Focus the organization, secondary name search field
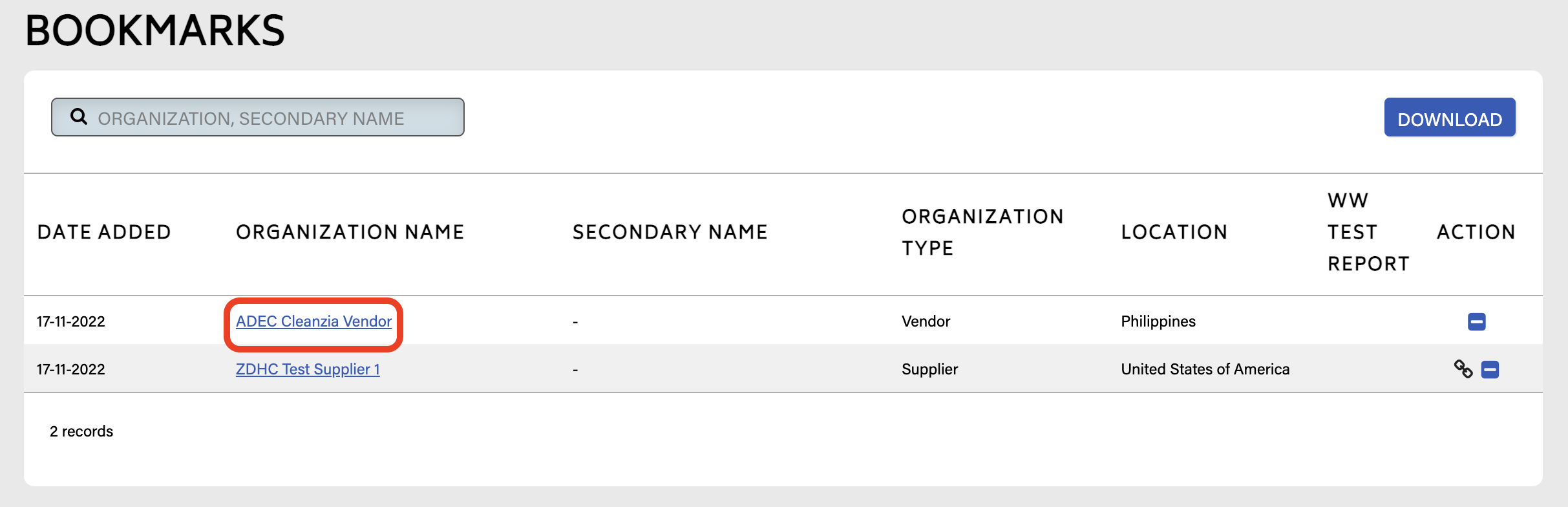The width and height of the screenshot is (1568, 507). pos(271,118)
